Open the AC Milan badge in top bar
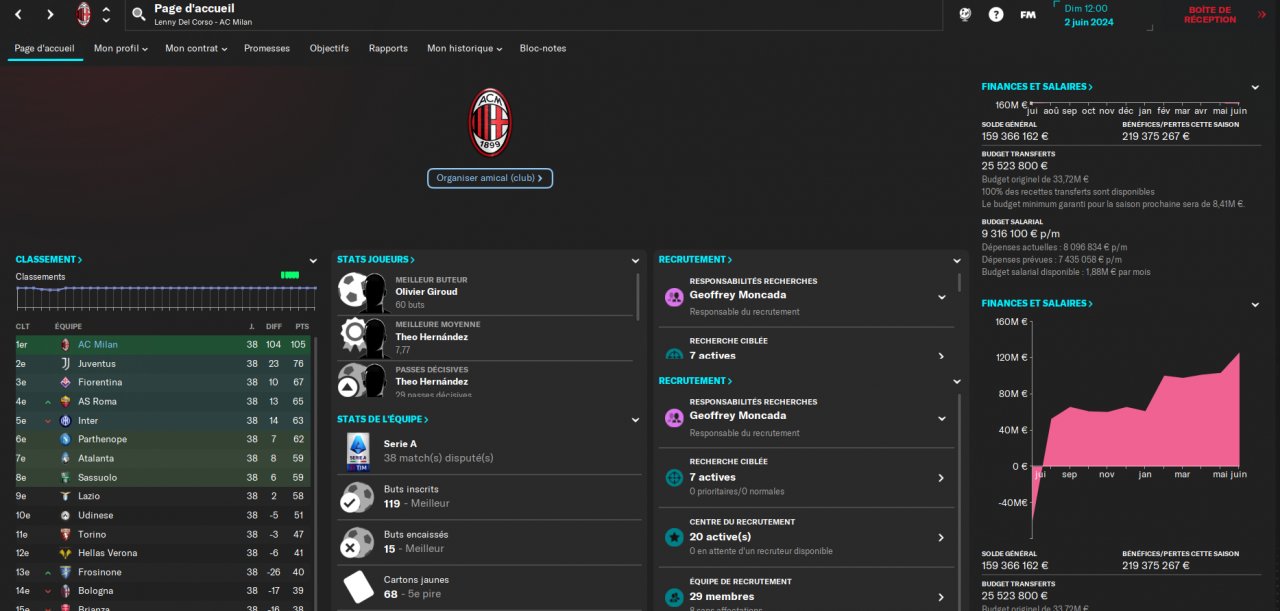 (84, 14)
